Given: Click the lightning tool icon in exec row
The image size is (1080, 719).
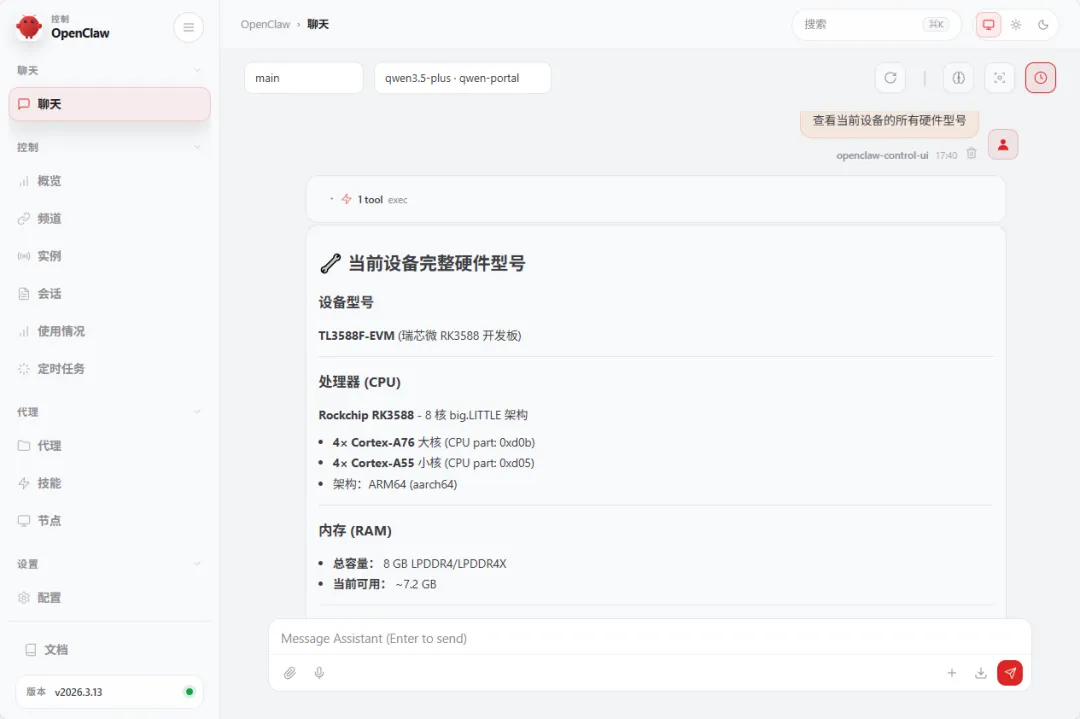Looking at the screenshot, I should point(346,199).
